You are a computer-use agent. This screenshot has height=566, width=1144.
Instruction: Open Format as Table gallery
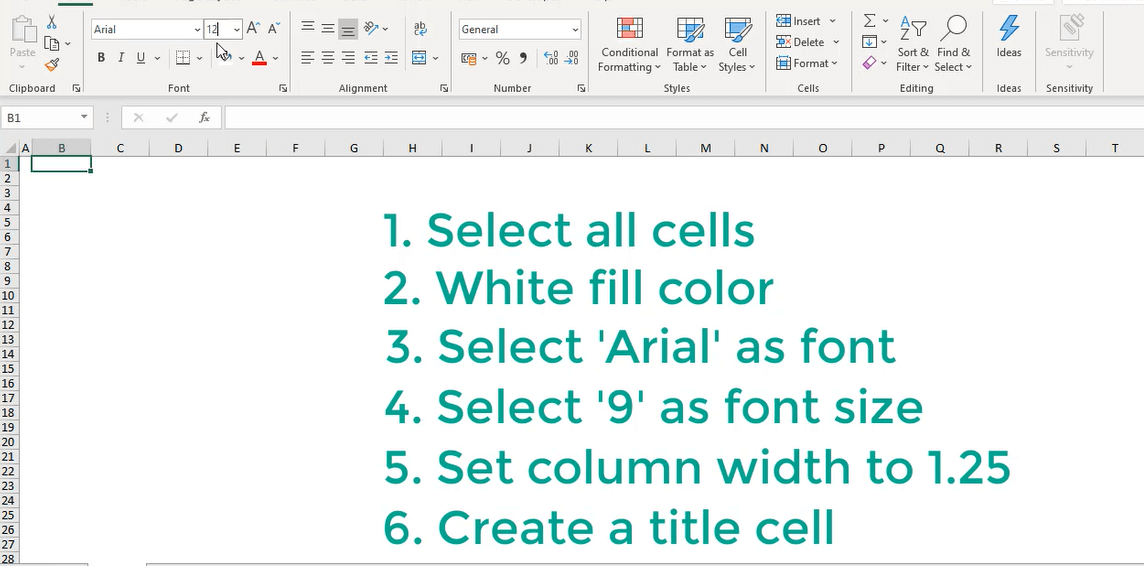tap(689, 44)
